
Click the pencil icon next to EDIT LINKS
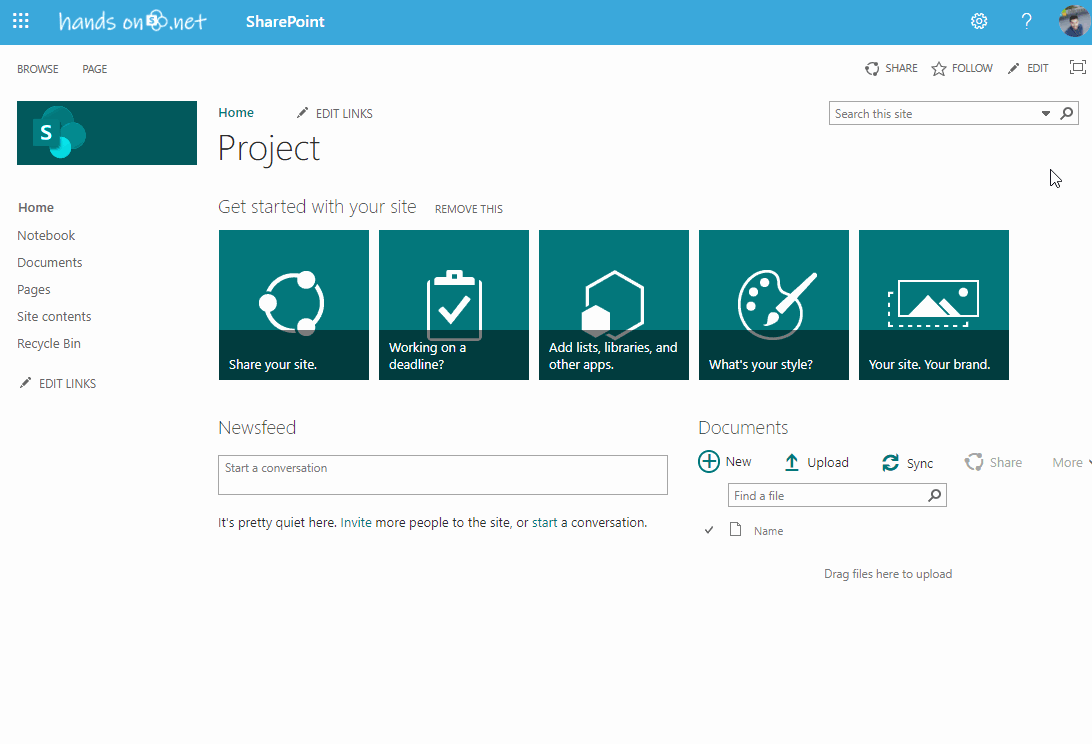tap(302, 113)
